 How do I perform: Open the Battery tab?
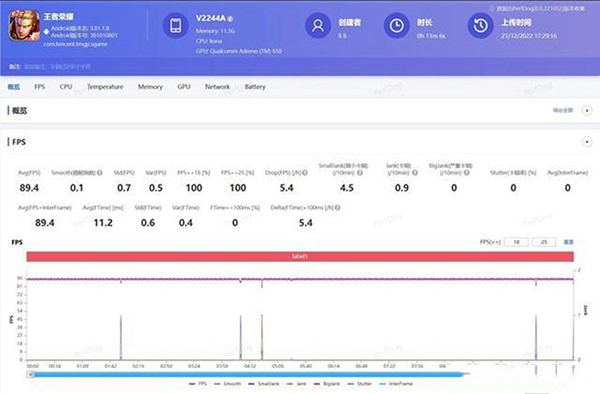pyautogui.click(x=255, y=87)
